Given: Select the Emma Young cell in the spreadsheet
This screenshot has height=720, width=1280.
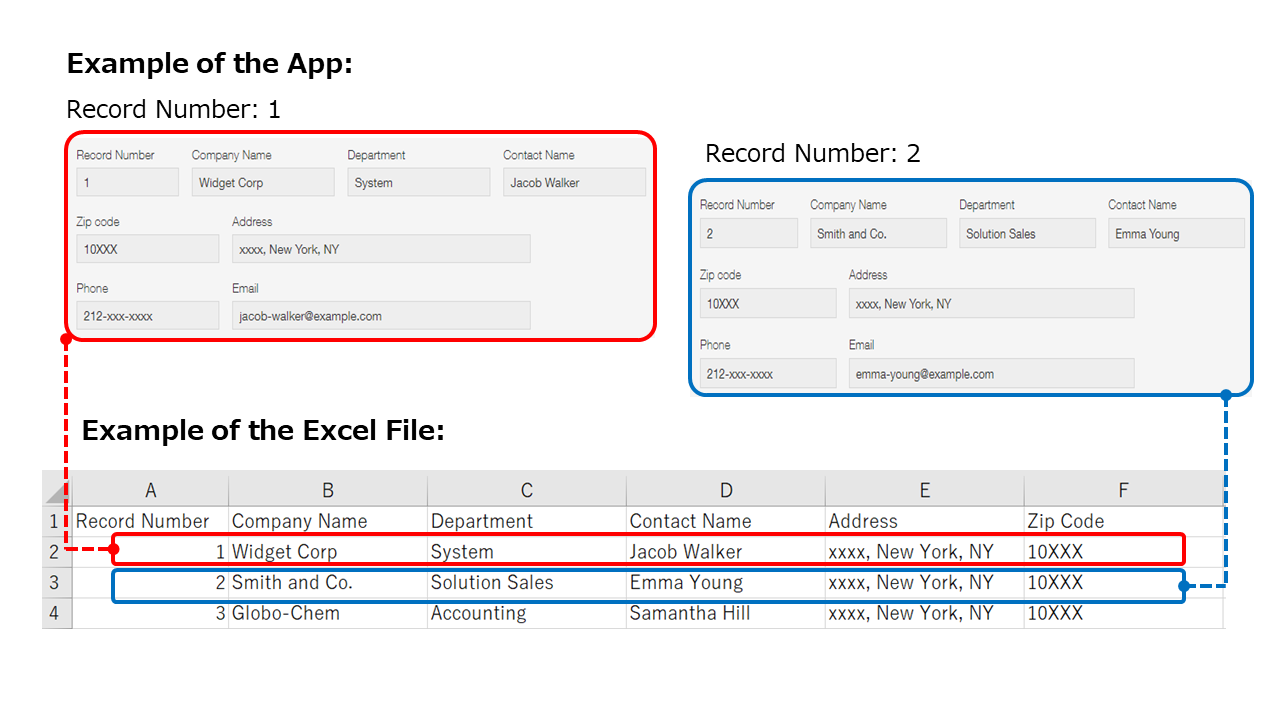Looking at the screenshot, I should coord(684,582).
